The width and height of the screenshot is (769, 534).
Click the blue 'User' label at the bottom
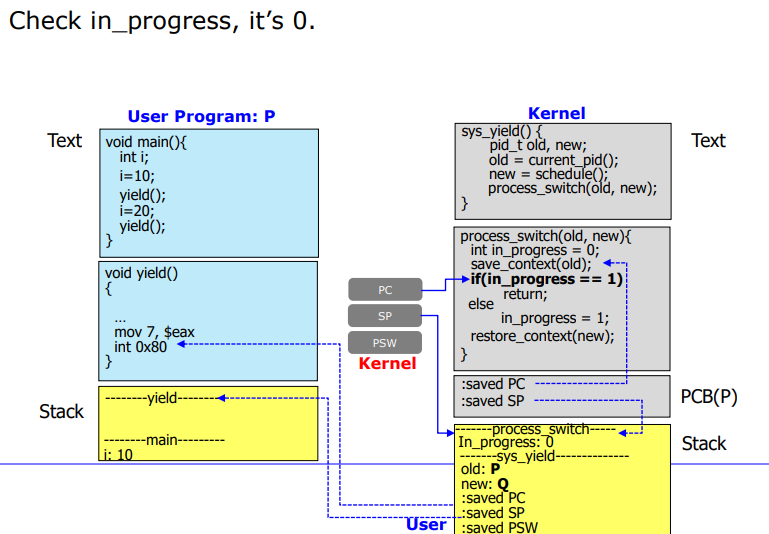426,525
